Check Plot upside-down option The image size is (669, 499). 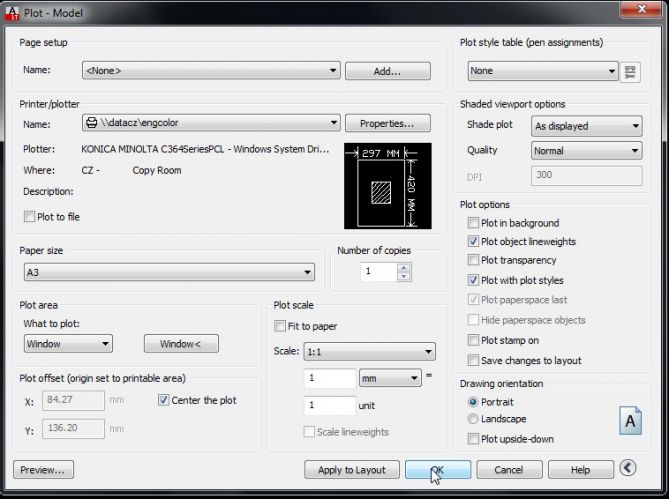pyautogui.click(x=473, y=439)
